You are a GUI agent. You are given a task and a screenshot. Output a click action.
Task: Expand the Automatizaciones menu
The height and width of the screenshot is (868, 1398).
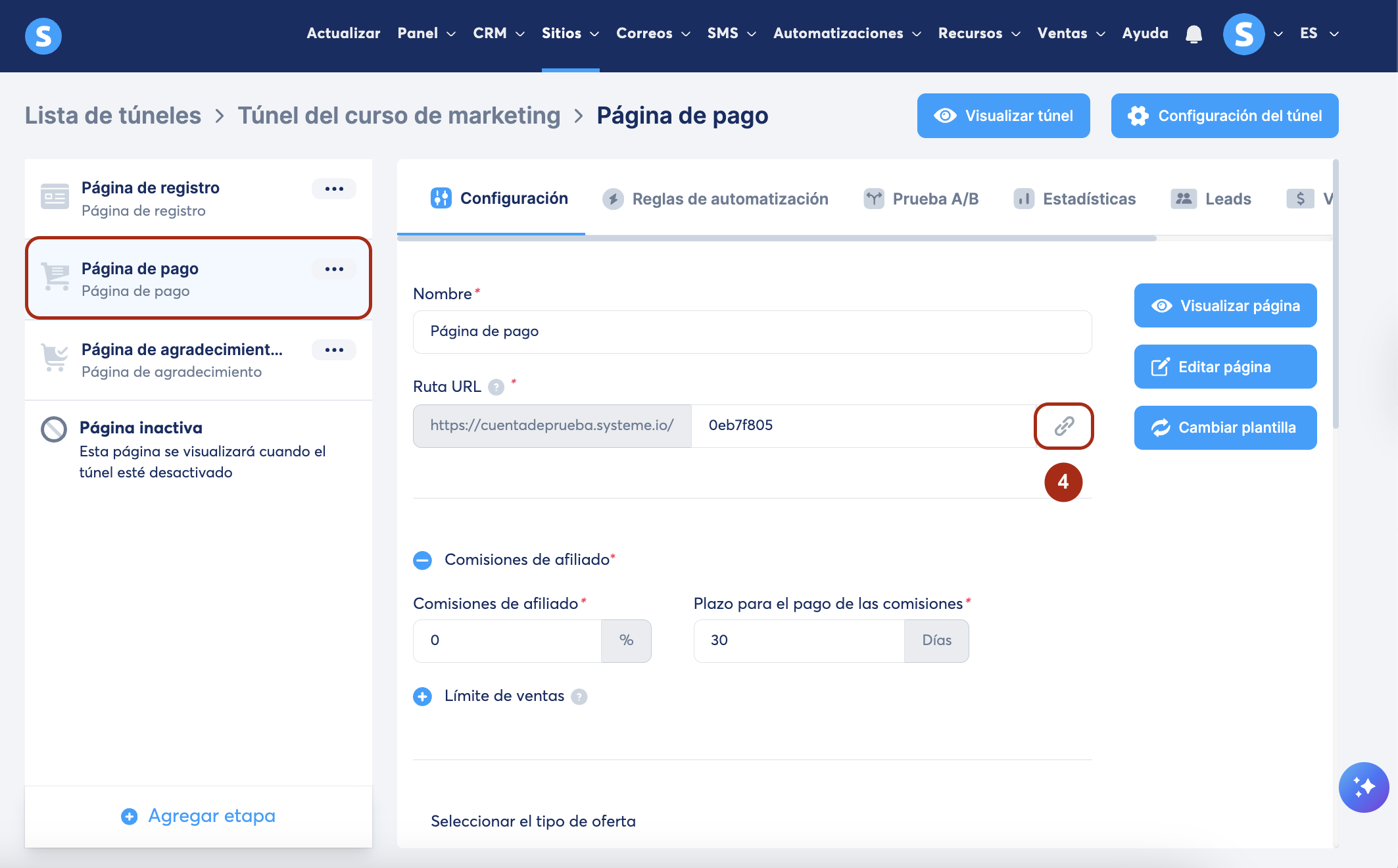click(x=846, y=34)
